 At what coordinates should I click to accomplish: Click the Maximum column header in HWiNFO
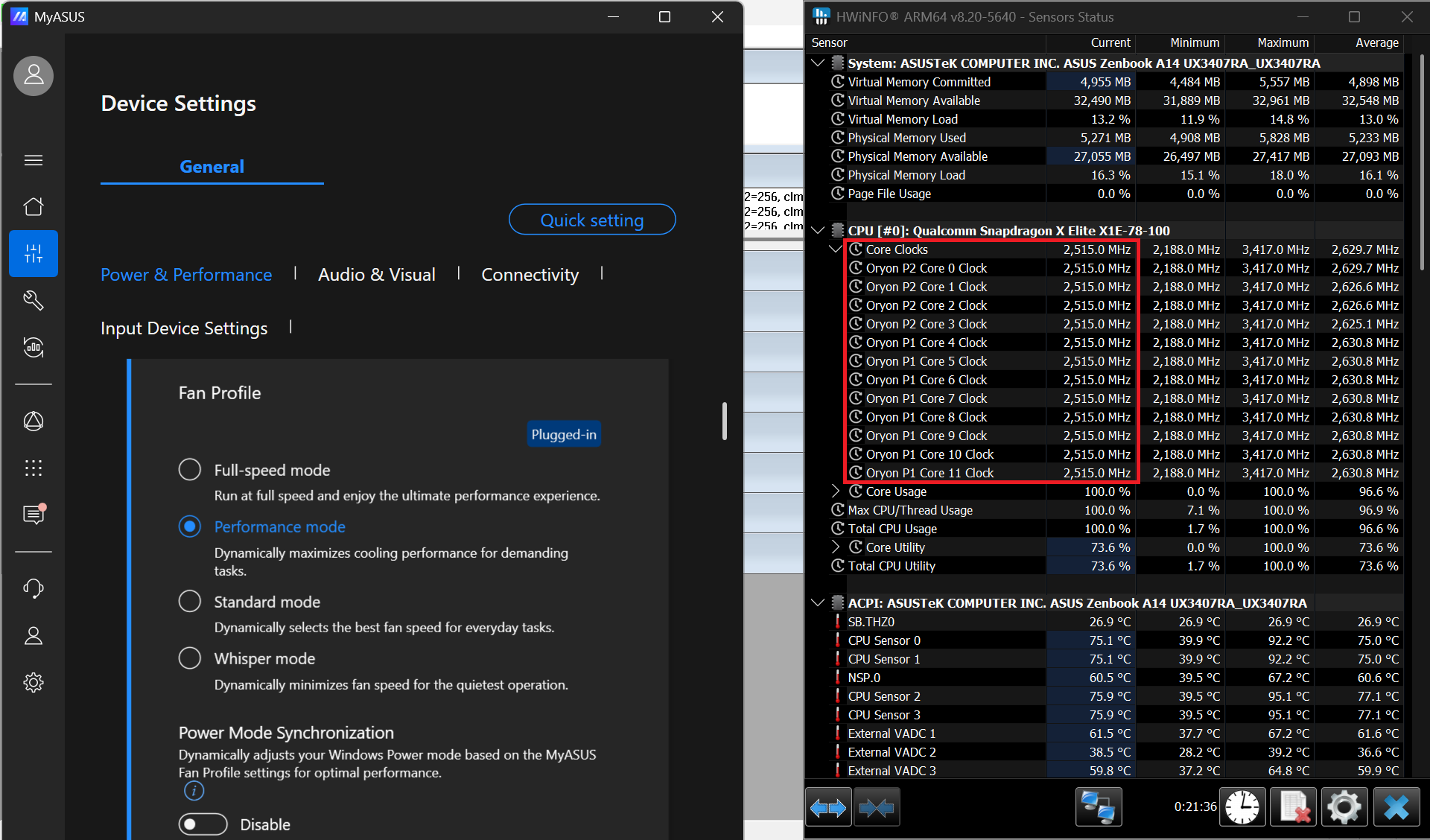(1270, 42)
